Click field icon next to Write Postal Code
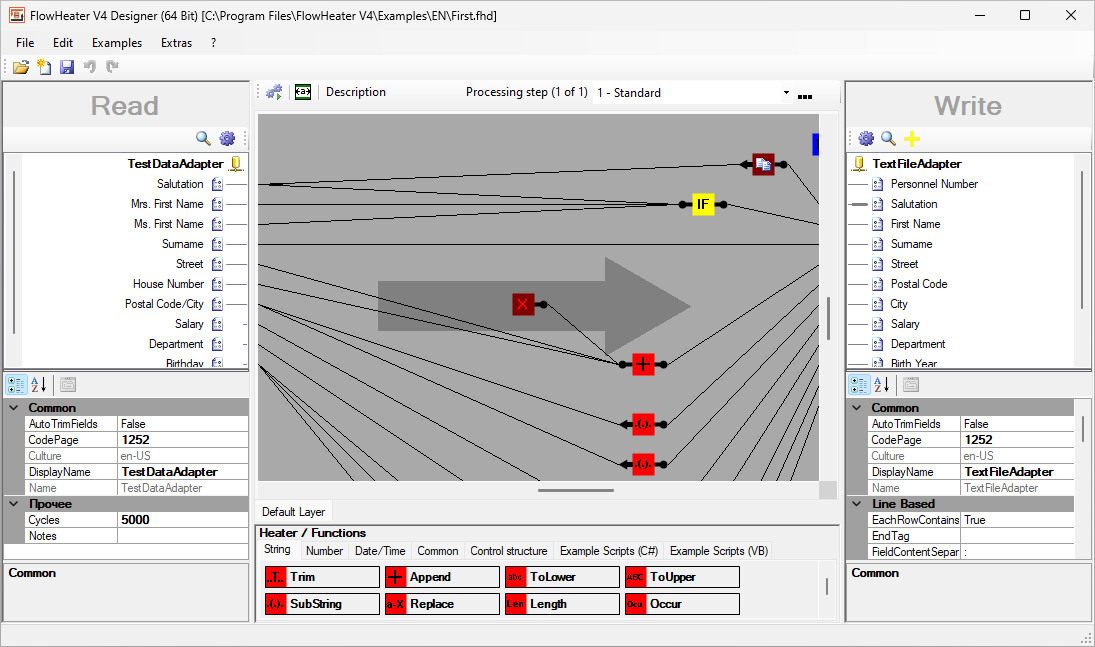Image resolution: width=1095 pixels, height=647 pixels. pos(878,284)
